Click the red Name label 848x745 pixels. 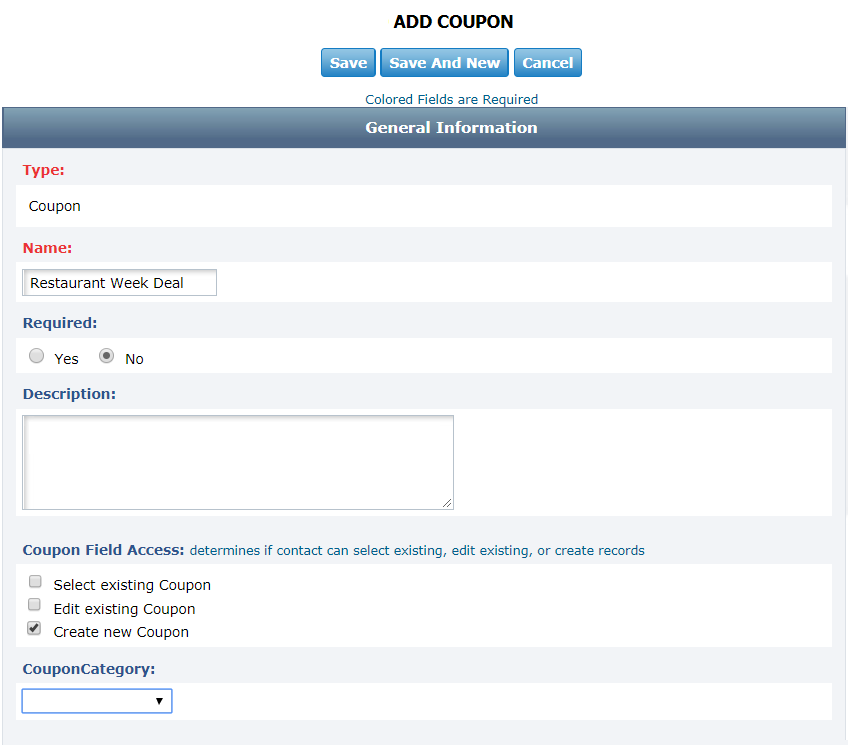click(47, 248)
